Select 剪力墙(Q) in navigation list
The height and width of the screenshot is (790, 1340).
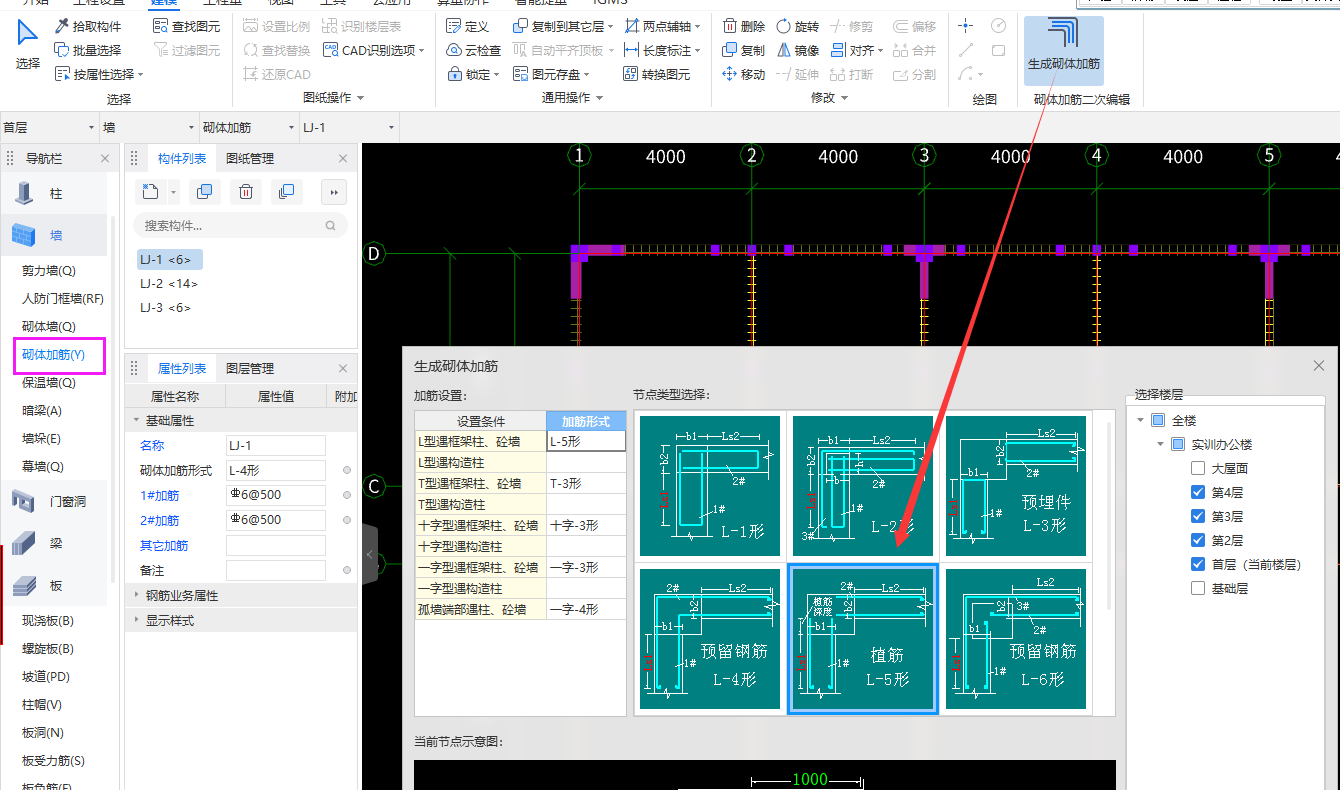[49, 271]
